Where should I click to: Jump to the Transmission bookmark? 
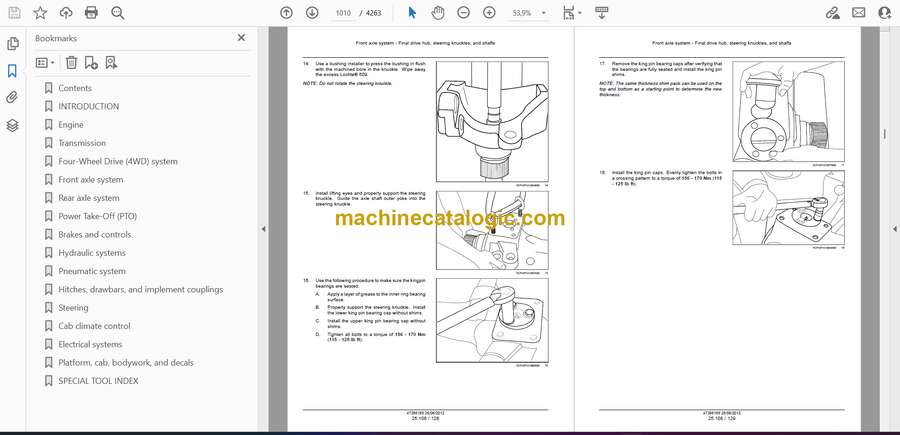tap(82, 143)
